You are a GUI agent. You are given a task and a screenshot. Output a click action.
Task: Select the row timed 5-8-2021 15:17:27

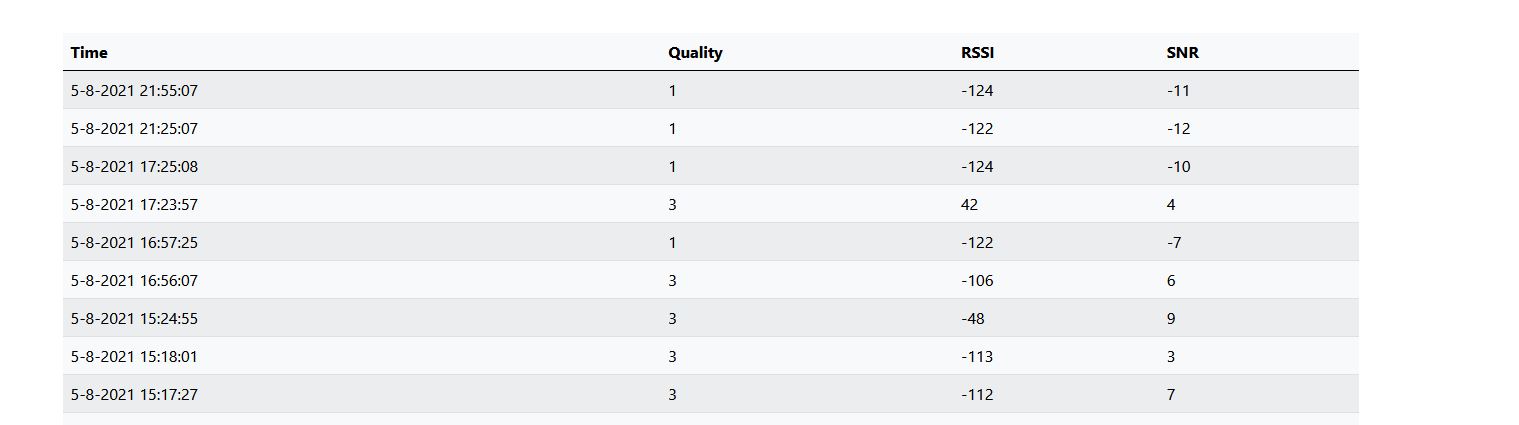(x=710, y=394)
